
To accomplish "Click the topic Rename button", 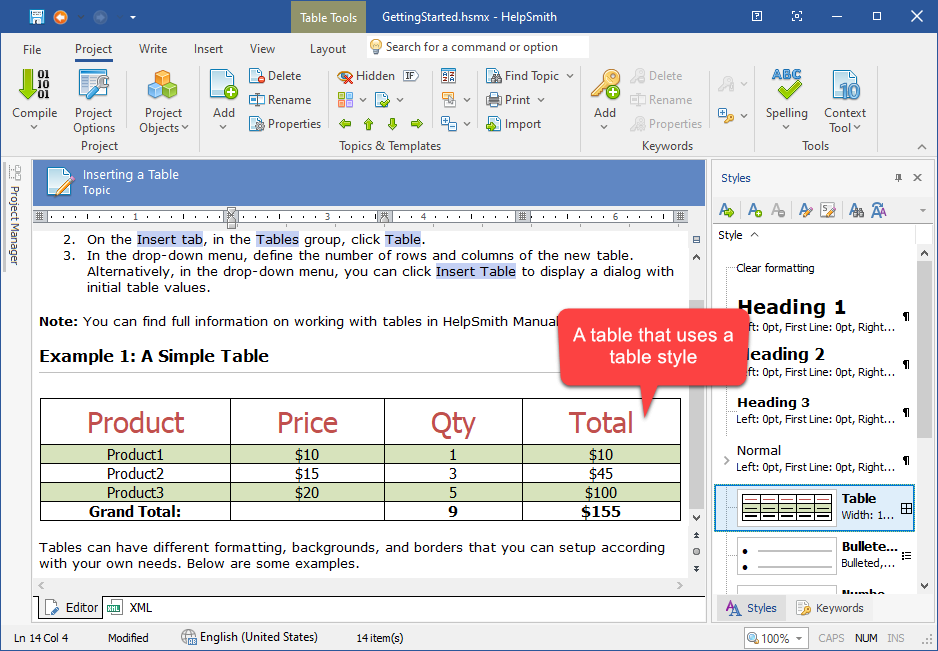I will pos(281,100).
